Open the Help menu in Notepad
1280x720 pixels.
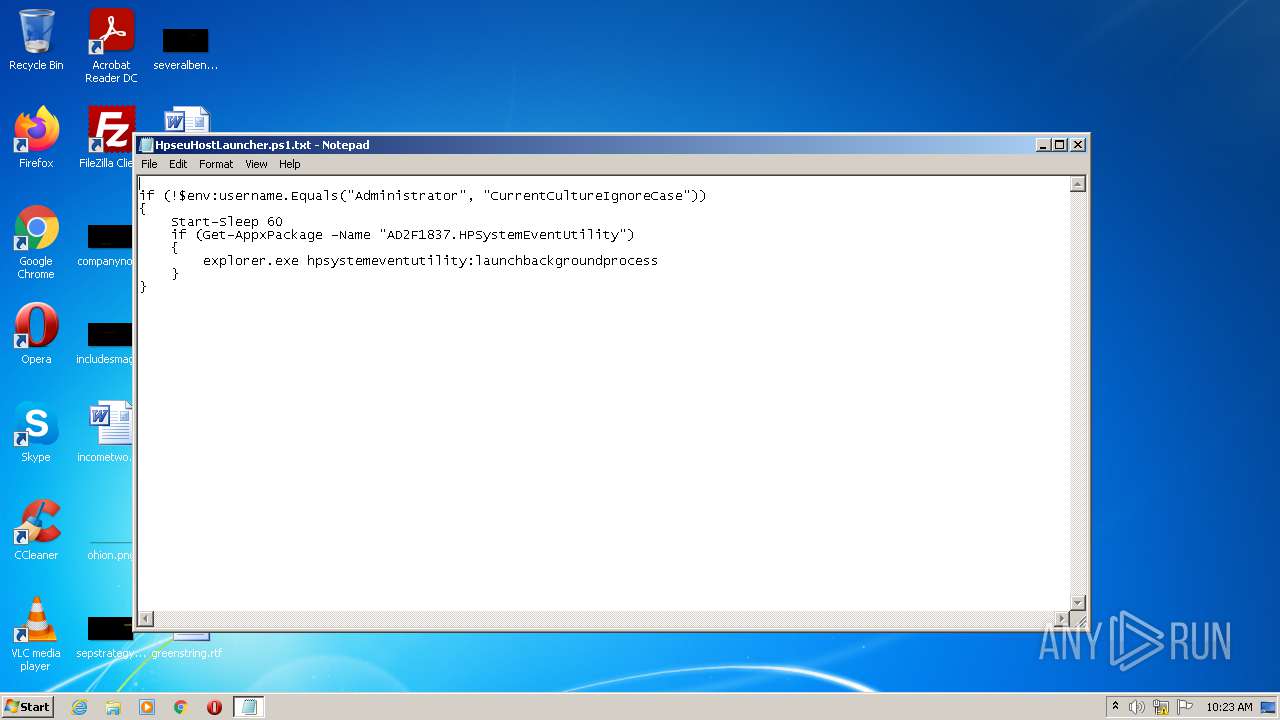tap(290, 164)
